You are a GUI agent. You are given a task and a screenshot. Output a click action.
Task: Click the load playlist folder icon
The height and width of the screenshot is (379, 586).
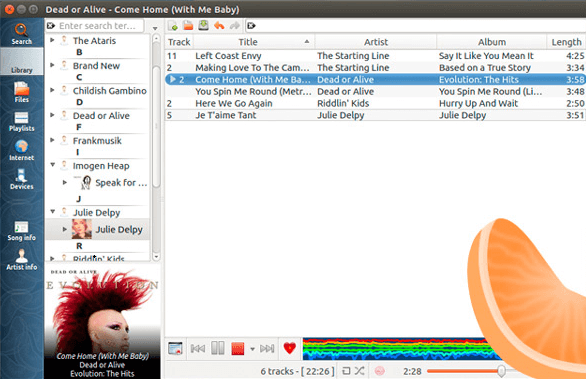[188, 25]
